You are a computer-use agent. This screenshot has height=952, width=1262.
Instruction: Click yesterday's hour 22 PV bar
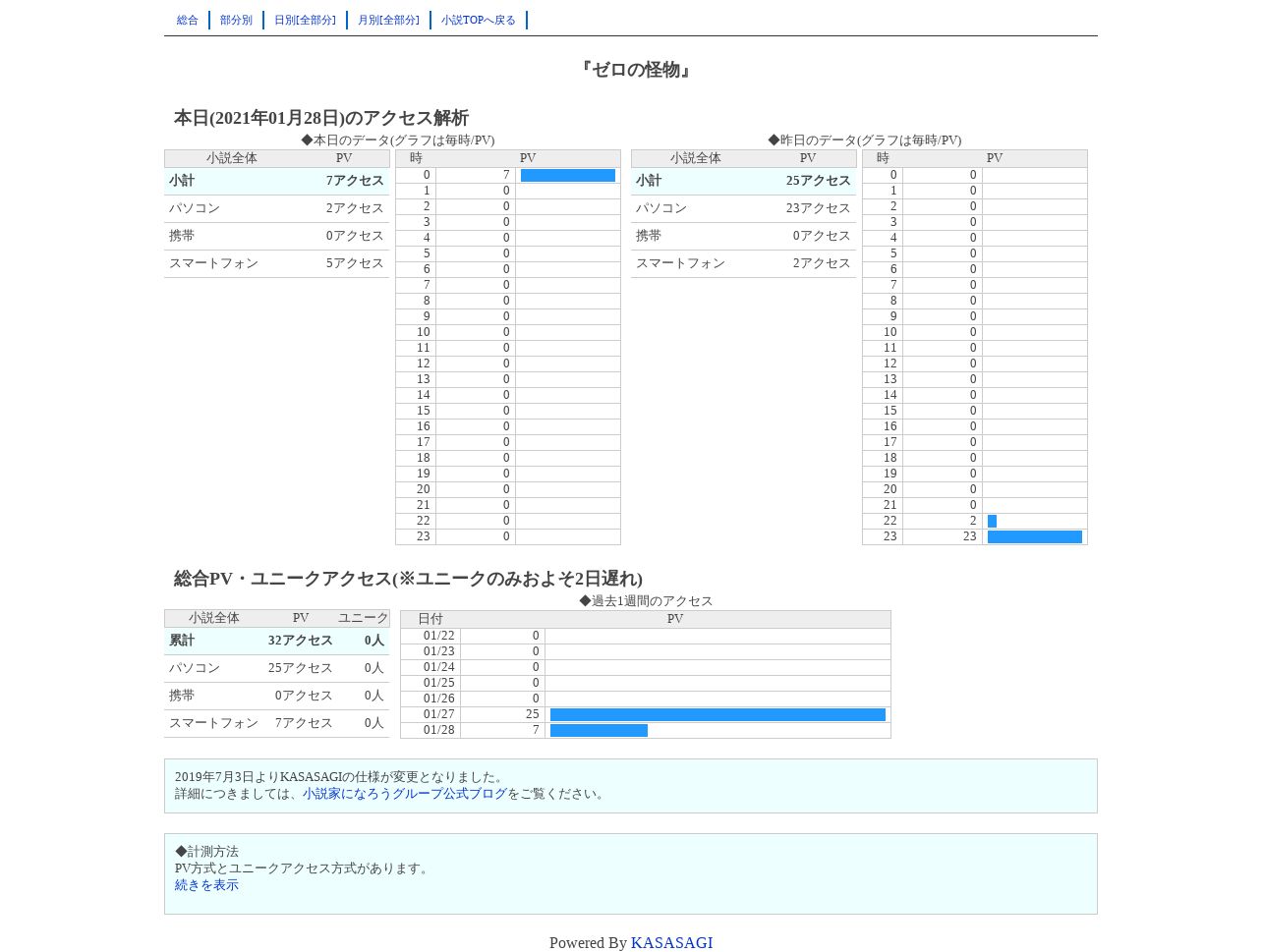click(x=992, y=522)
